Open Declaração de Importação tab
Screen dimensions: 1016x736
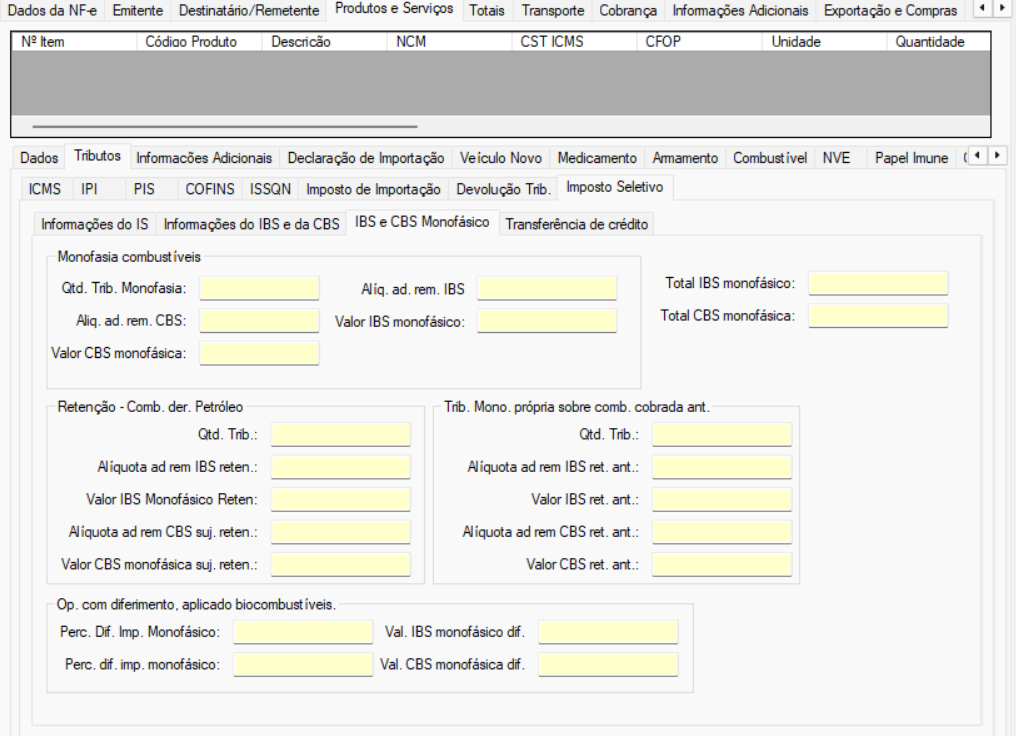(365, 158)
